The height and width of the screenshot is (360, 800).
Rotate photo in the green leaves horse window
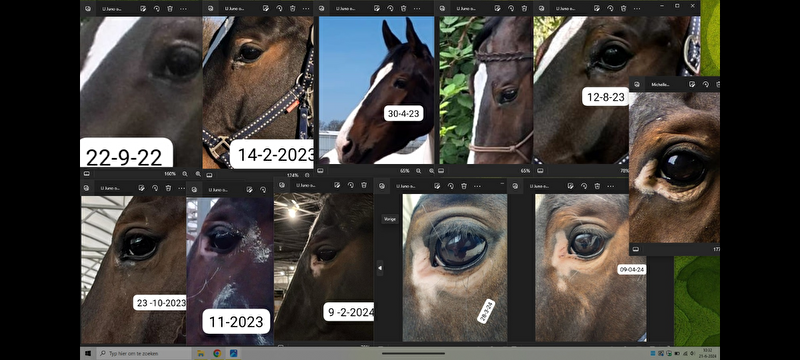[511, 9]
